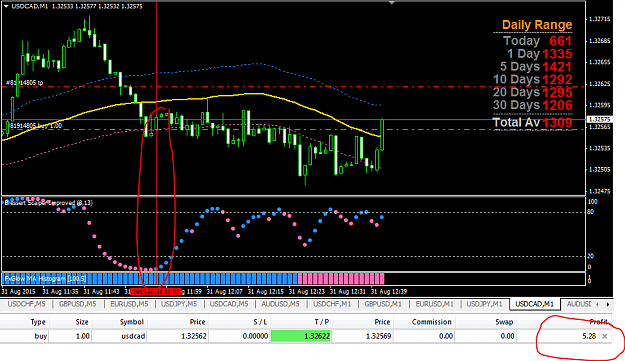Open the USDJPY,M1 chart tab

pyautogui.click(x=484, y=304)
